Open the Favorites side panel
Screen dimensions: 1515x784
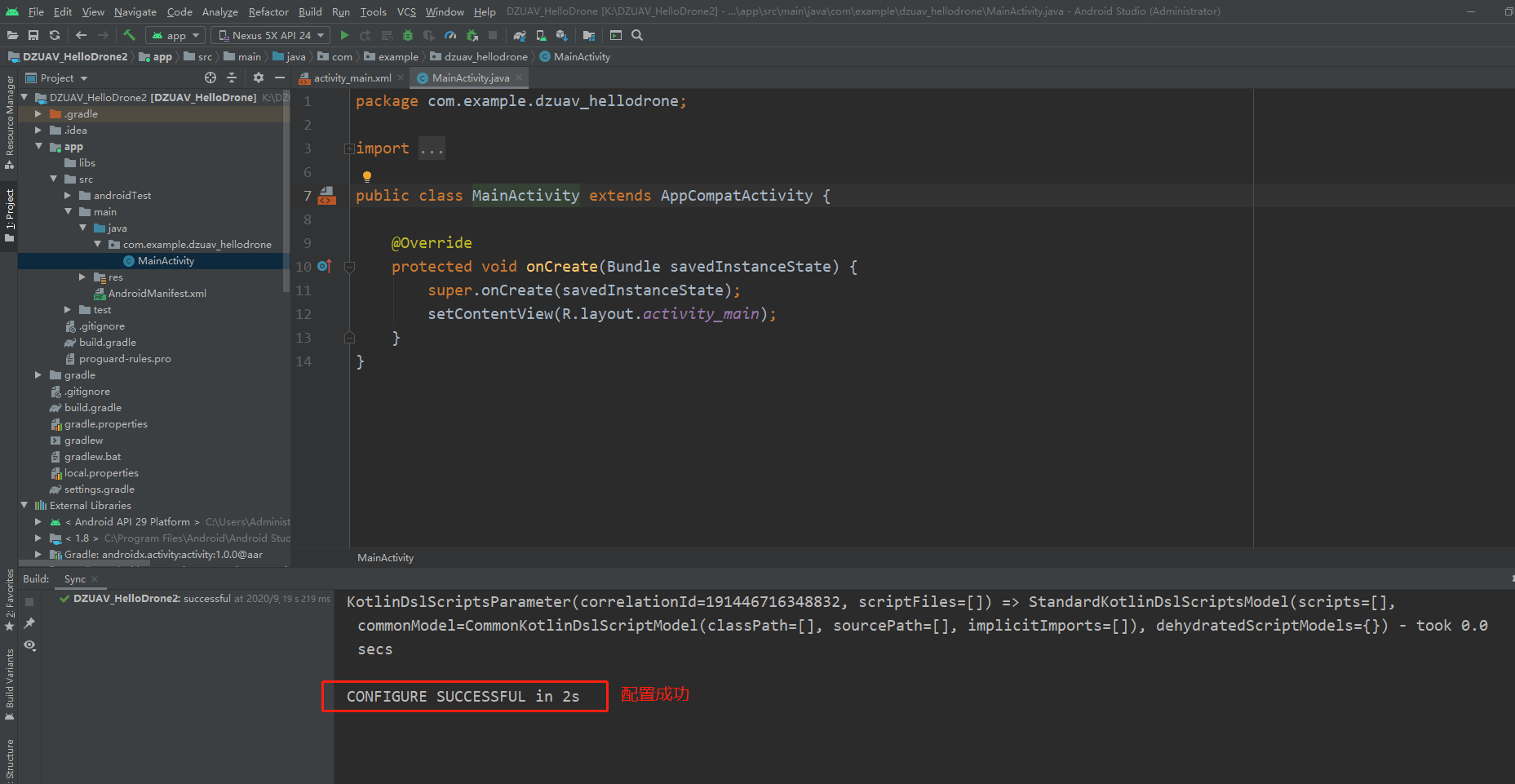(x=10, y=600)
